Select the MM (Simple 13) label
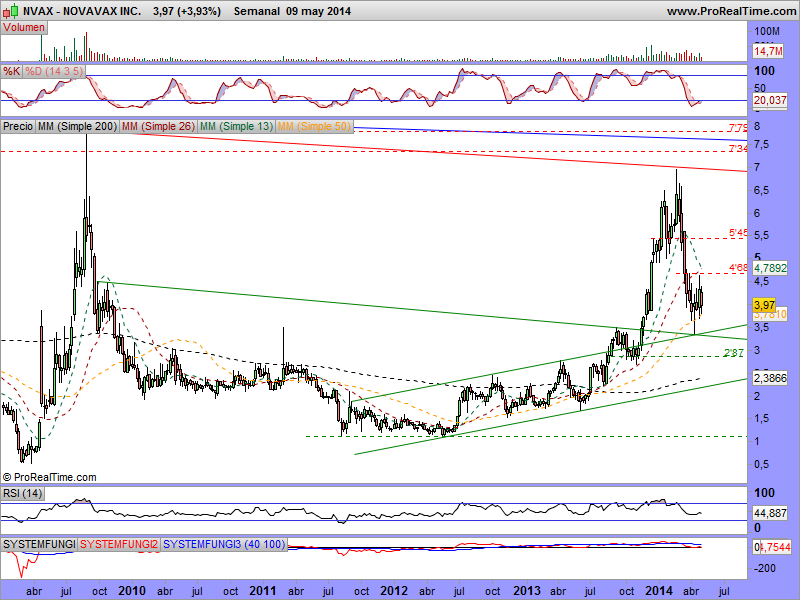Viewport: 800px width, 600px height. pyautogui.click(x=236, y=126)
